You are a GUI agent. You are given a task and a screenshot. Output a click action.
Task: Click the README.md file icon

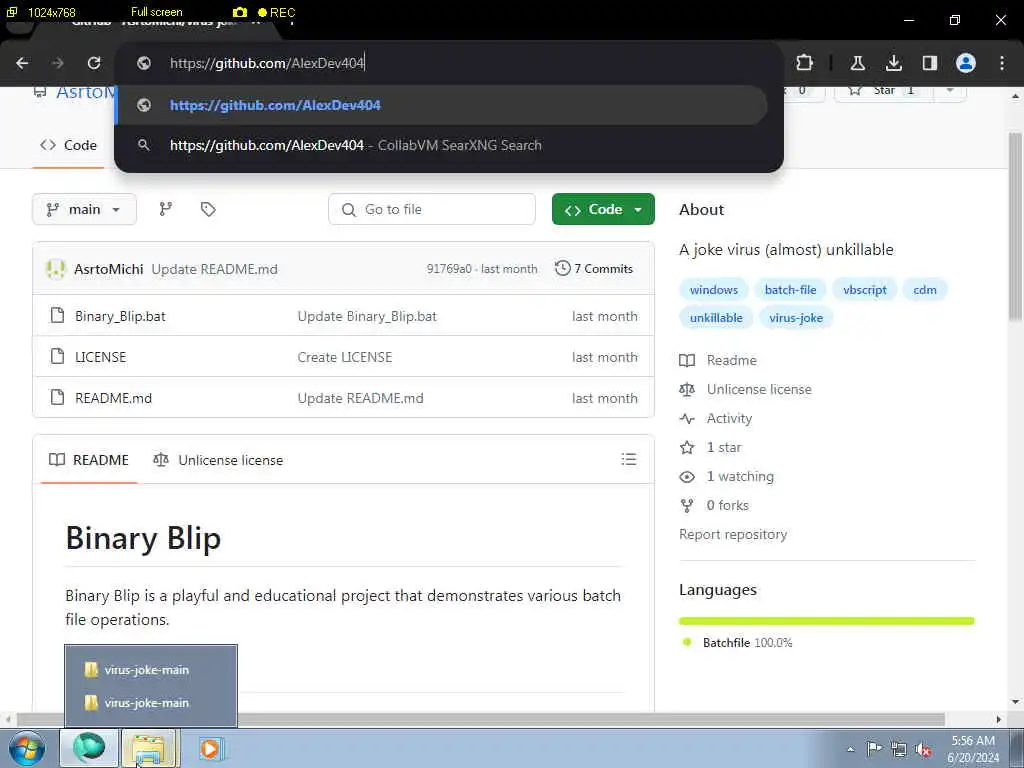(57, 397)
